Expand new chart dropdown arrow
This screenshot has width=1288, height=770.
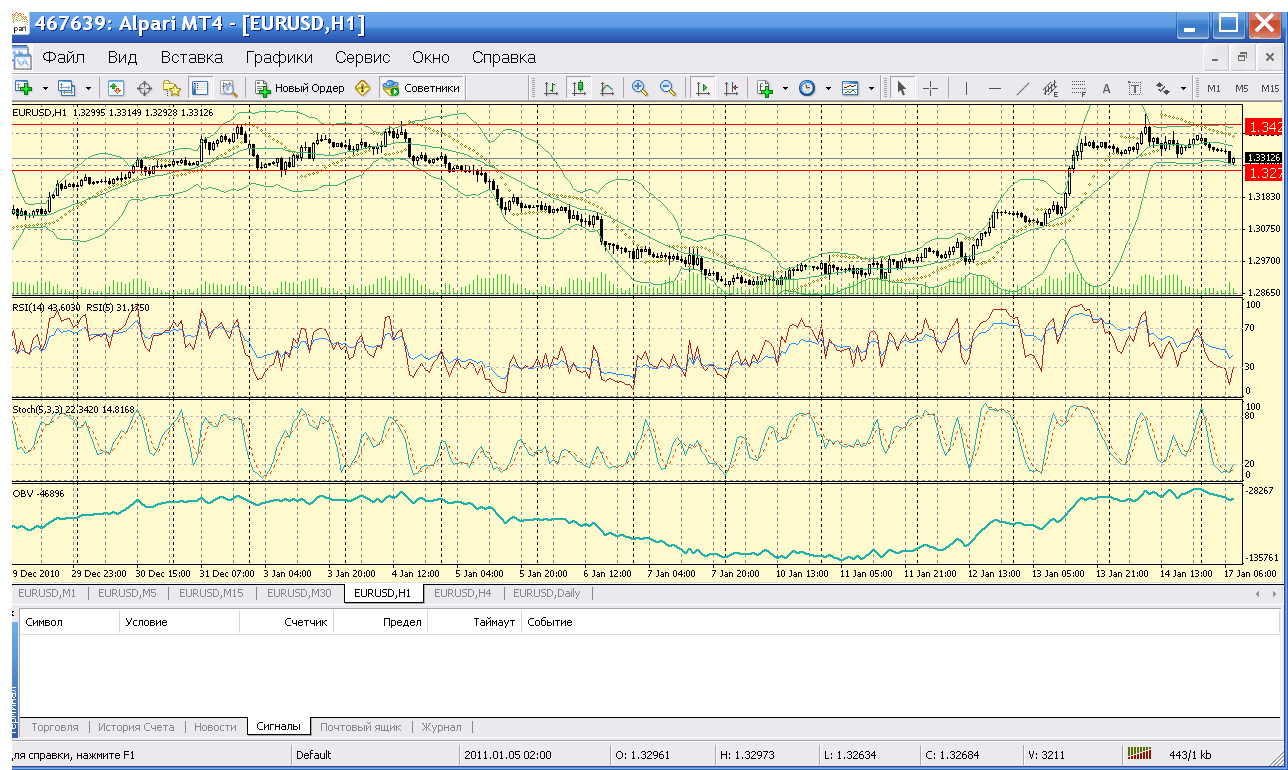click(45, 88)
